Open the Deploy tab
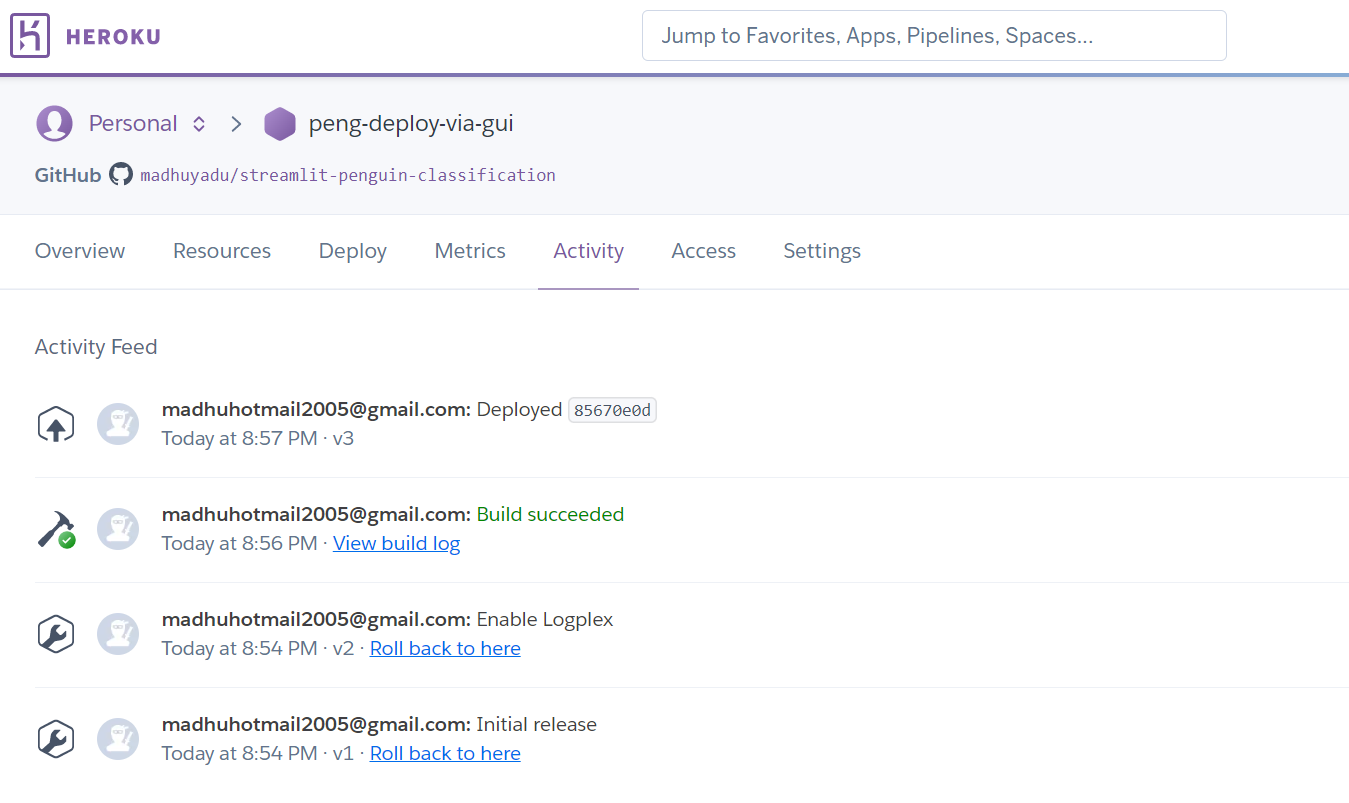The height and width of the screenshot is (803, 1349). [x=352, y=251]
